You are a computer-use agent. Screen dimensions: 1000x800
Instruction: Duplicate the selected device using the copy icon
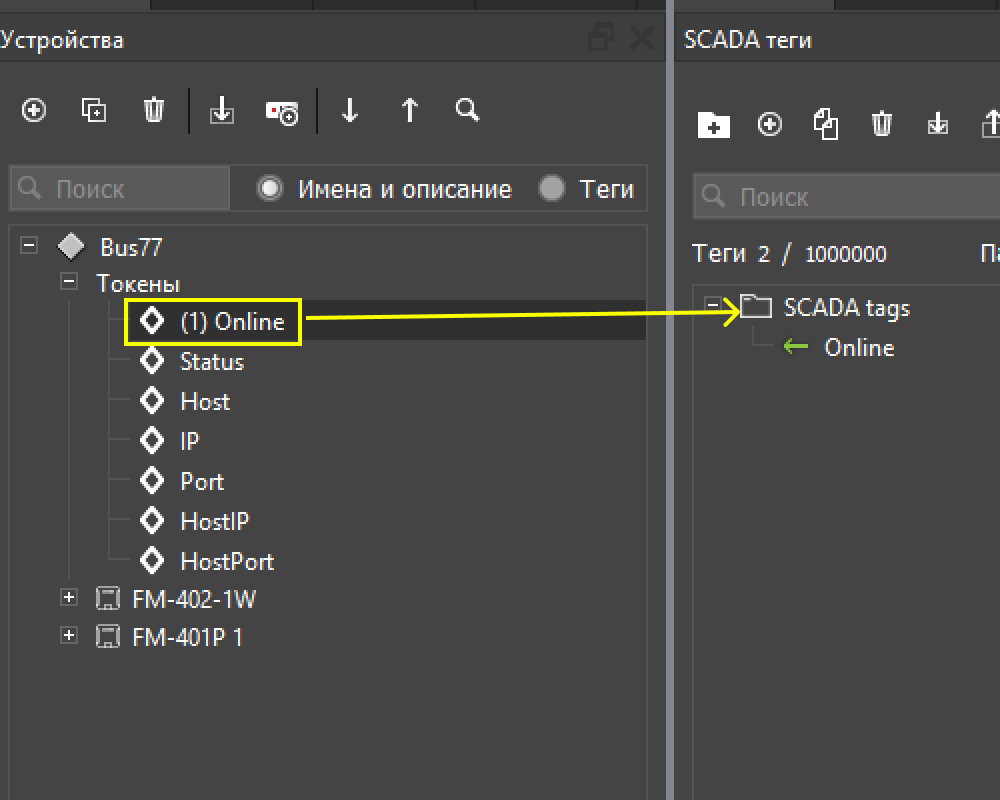click(94, 110)
